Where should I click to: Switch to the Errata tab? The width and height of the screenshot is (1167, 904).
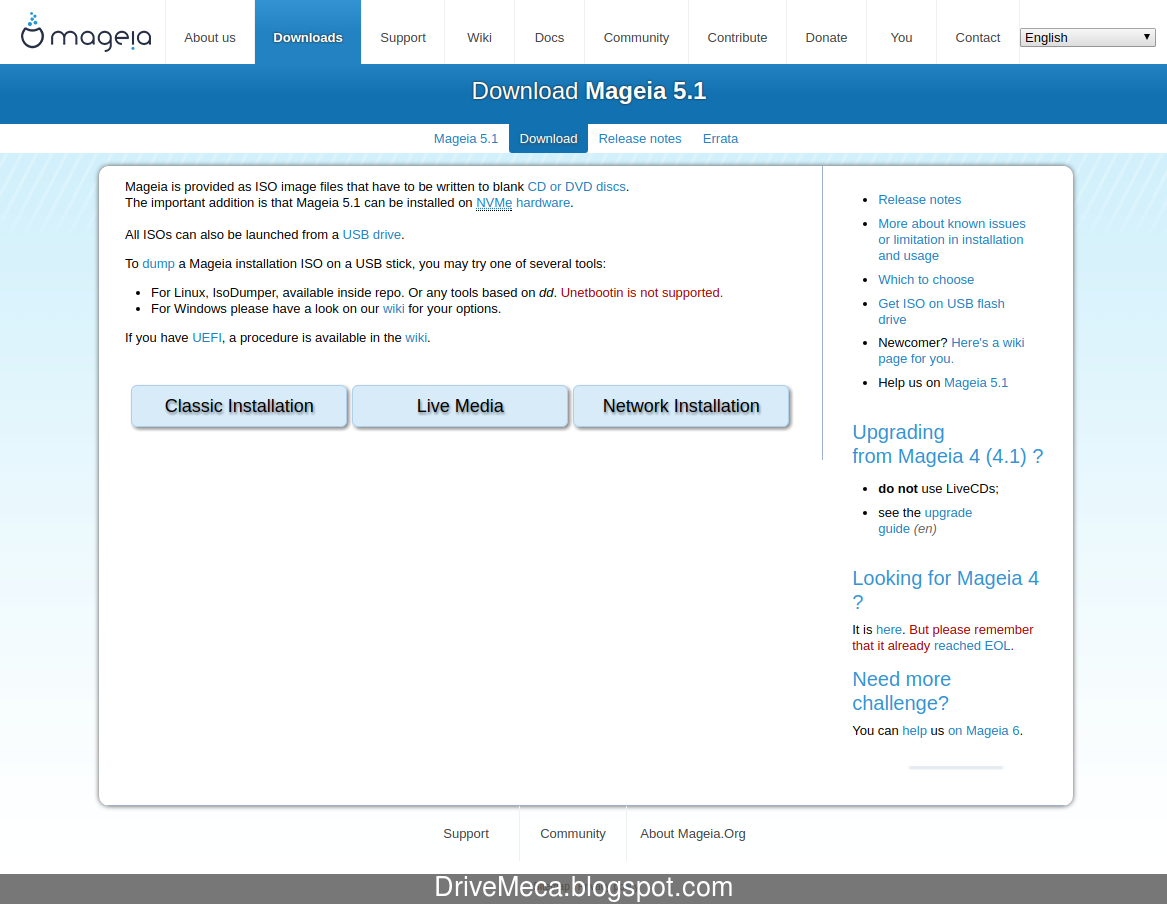point(720,138)
